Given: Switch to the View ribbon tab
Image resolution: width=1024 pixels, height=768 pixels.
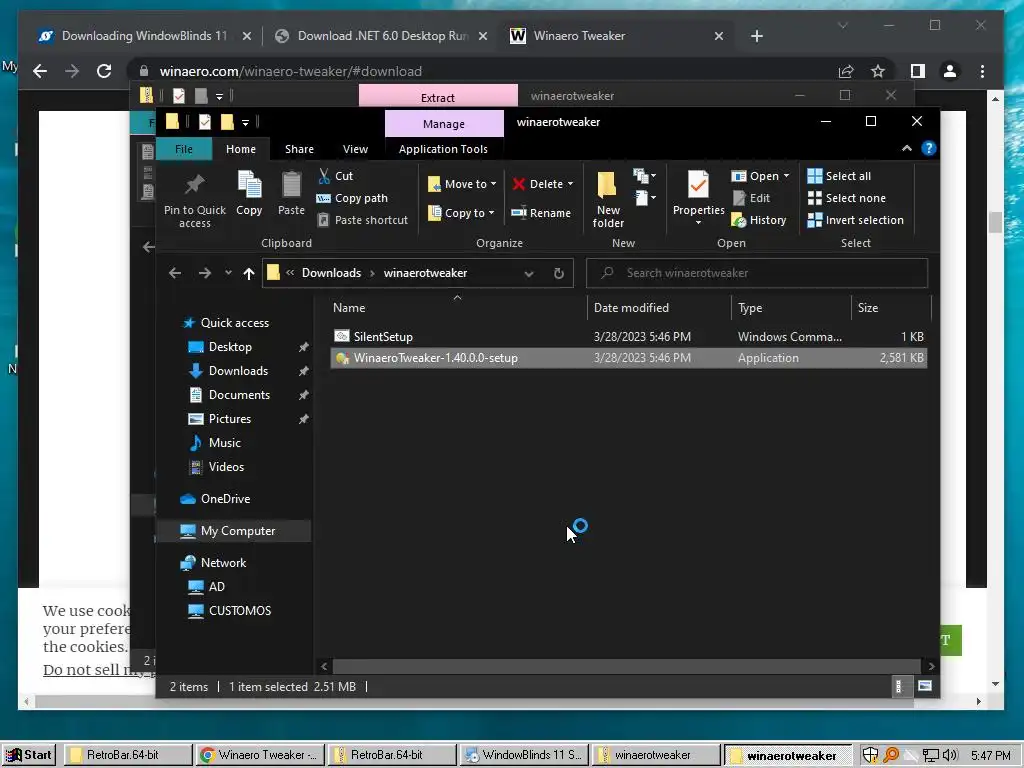Looking at the screenshot, I should point(355,149).
